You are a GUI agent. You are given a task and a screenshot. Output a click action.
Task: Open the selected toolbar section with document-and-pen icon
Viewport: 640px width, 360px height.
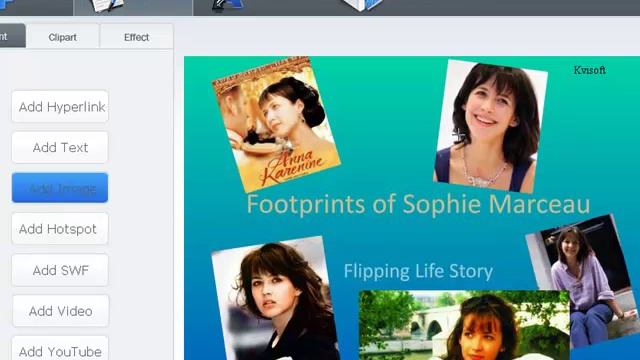click(133, 7)
